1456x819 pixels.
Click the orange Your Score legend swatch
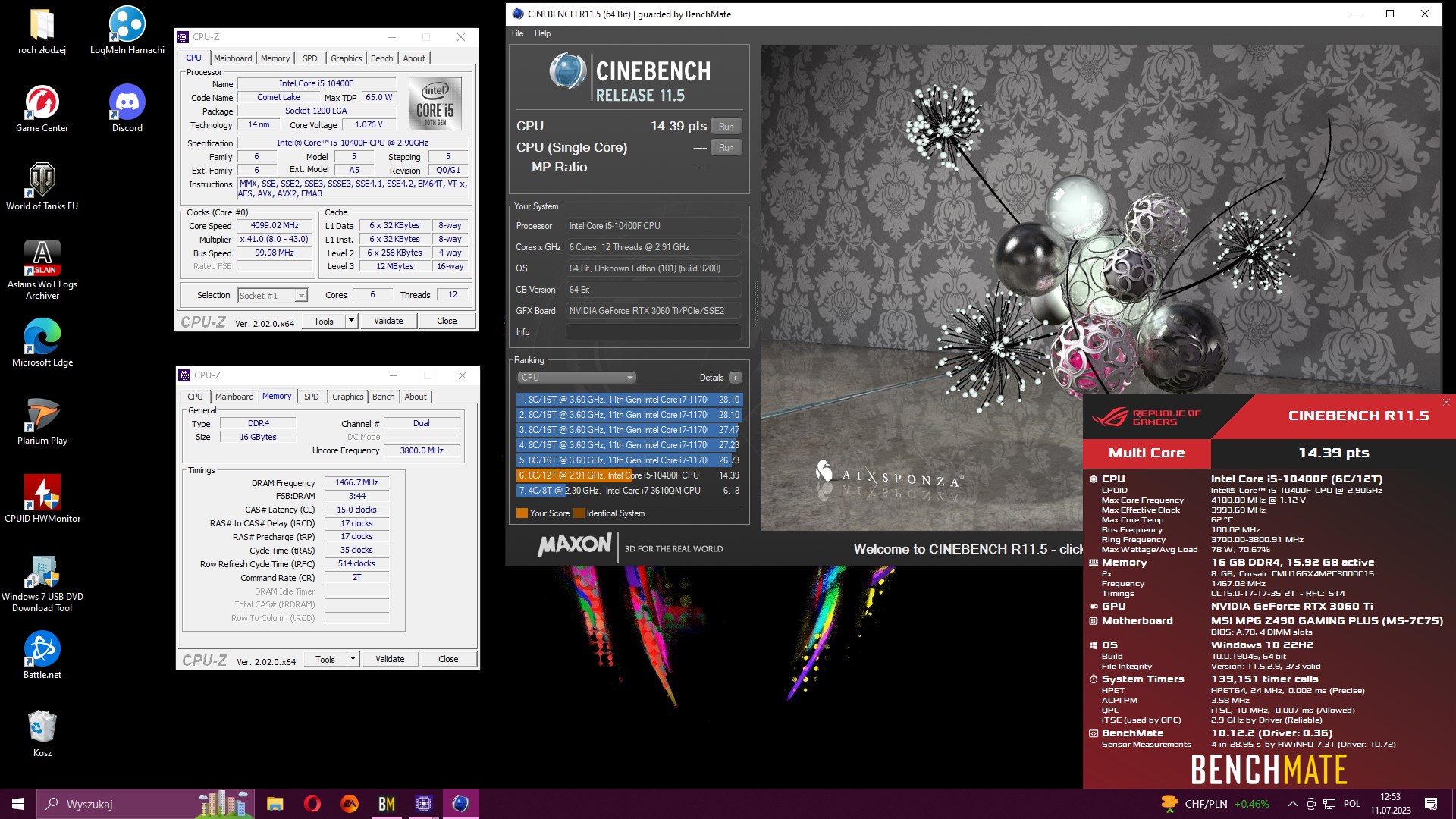(x=522, y=513)
